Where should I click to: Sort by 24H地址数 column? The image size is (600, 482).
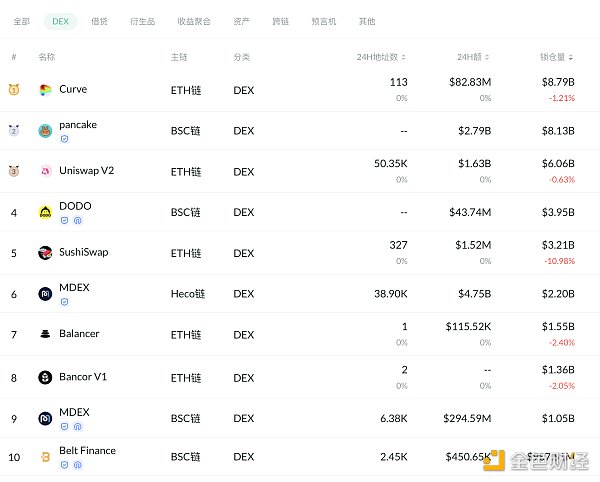pyautogui.click(x=381, y=57)
